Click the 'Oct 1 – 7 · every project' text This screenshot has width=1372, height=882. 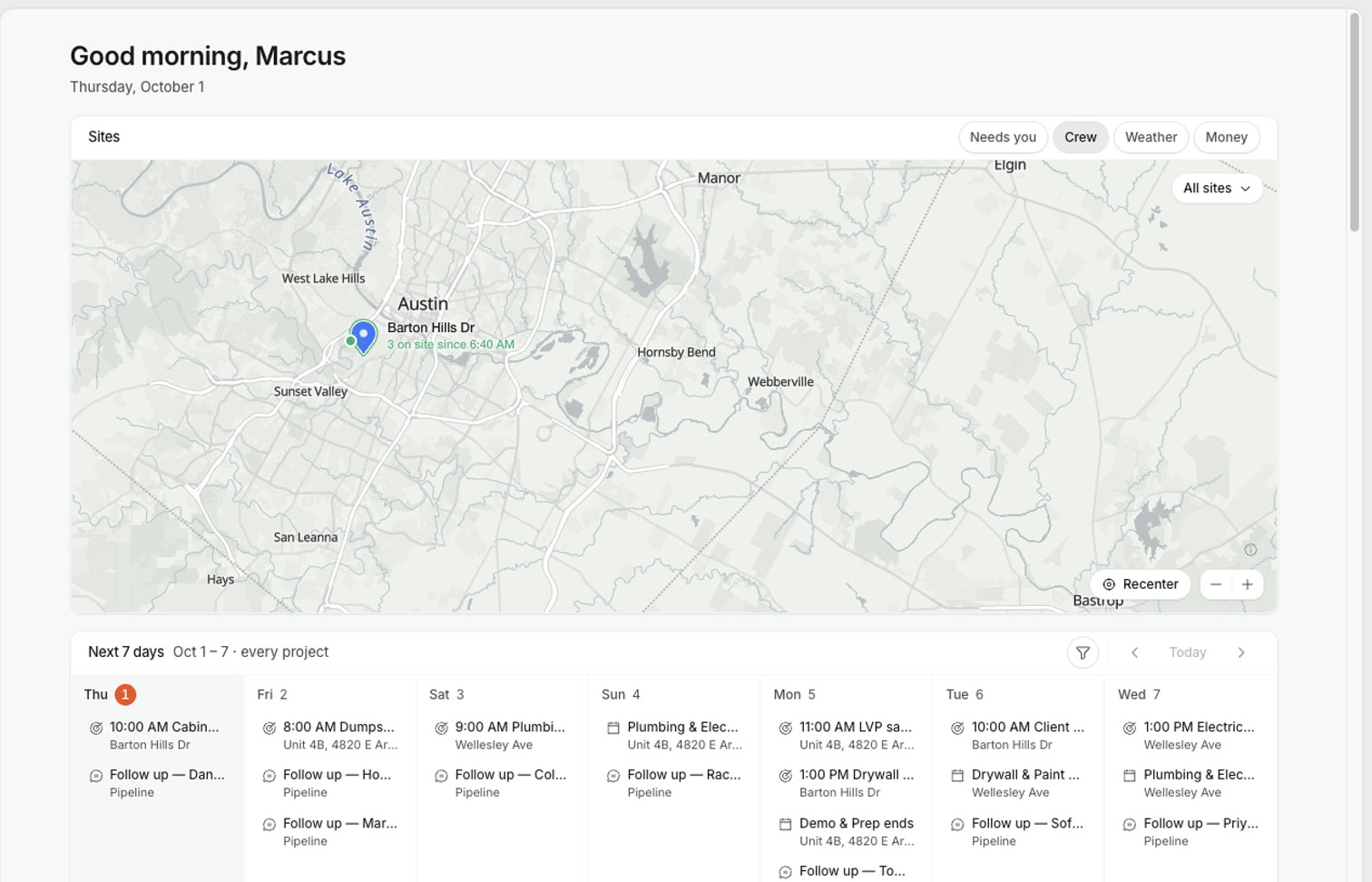250,652
